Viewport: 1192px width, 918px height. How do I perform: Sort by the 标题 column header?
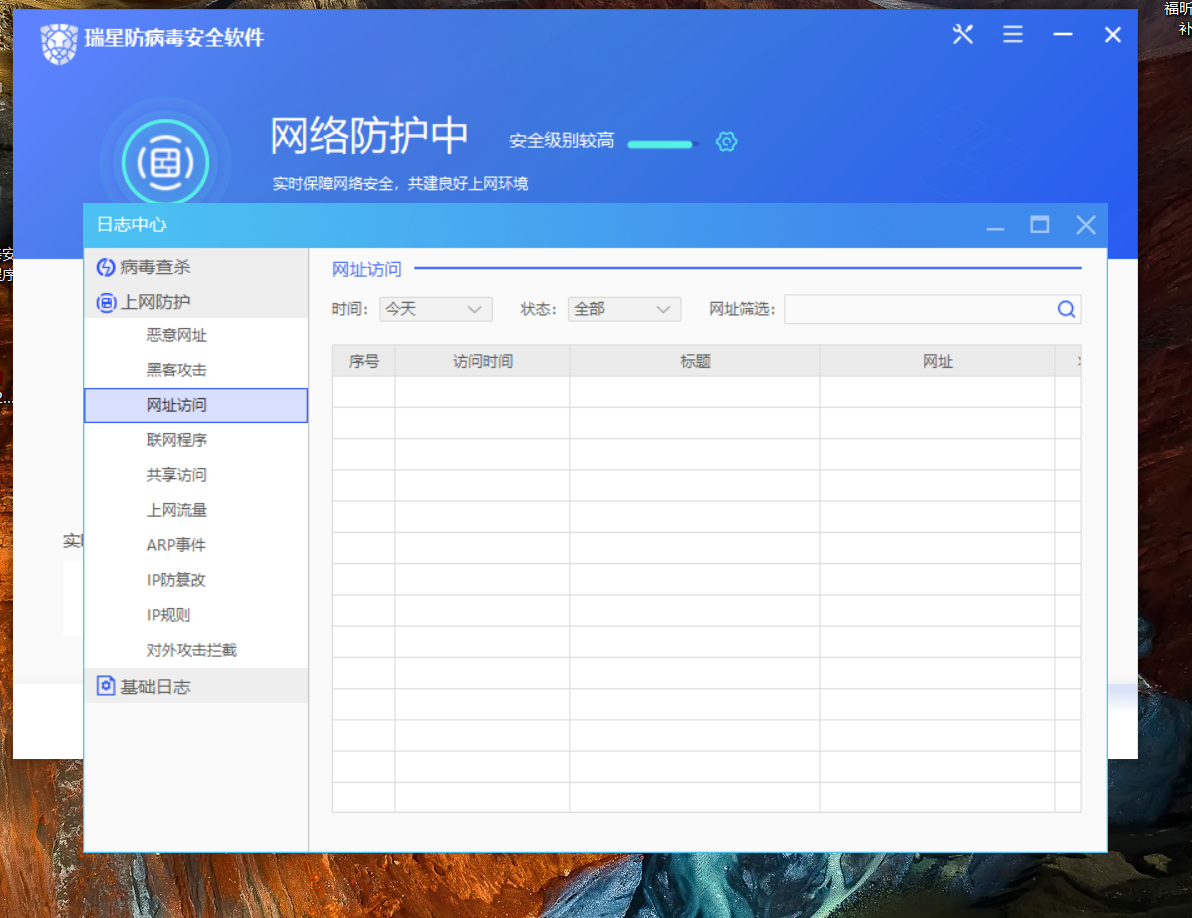click(x=695, y=361)
